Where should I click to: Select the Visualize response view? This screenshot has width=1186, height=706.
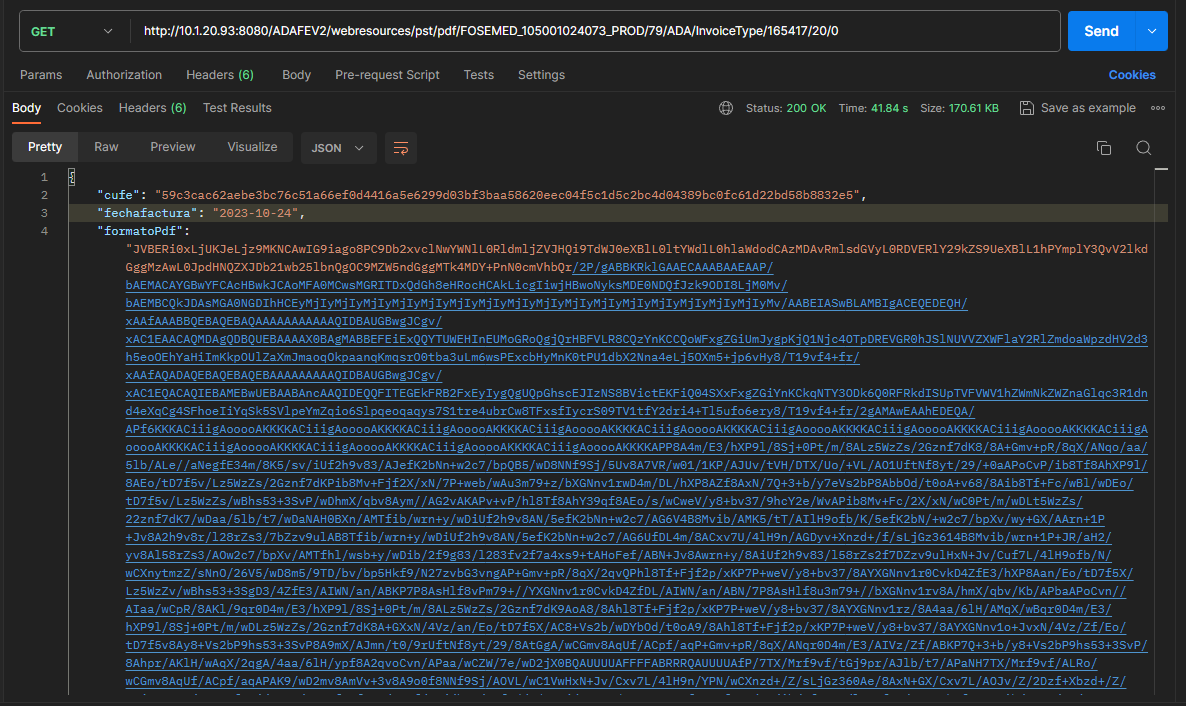252,147
